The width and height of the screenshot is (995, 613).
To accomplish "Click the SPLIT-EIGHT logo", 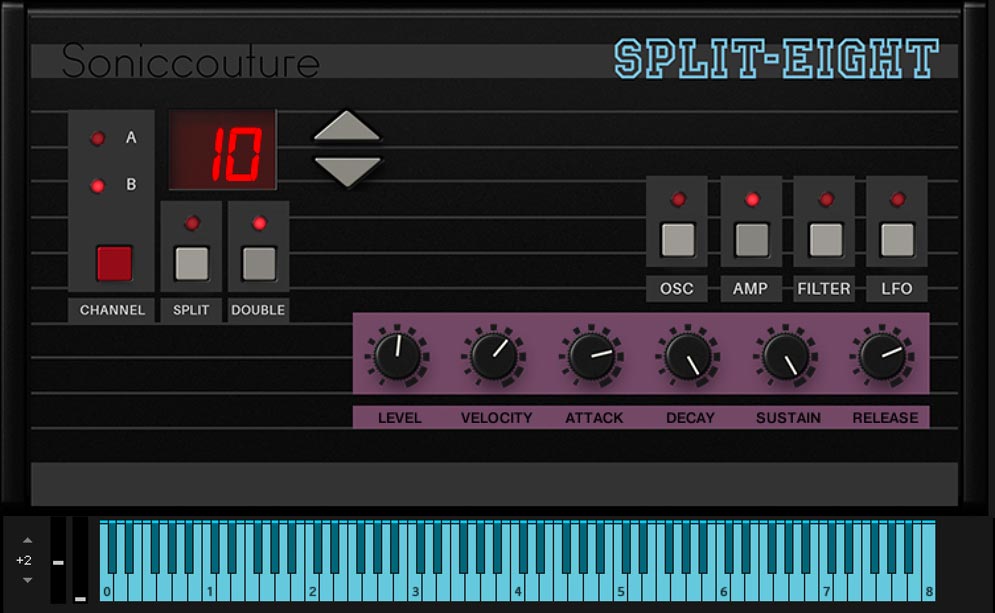I will tap(777, 59).
